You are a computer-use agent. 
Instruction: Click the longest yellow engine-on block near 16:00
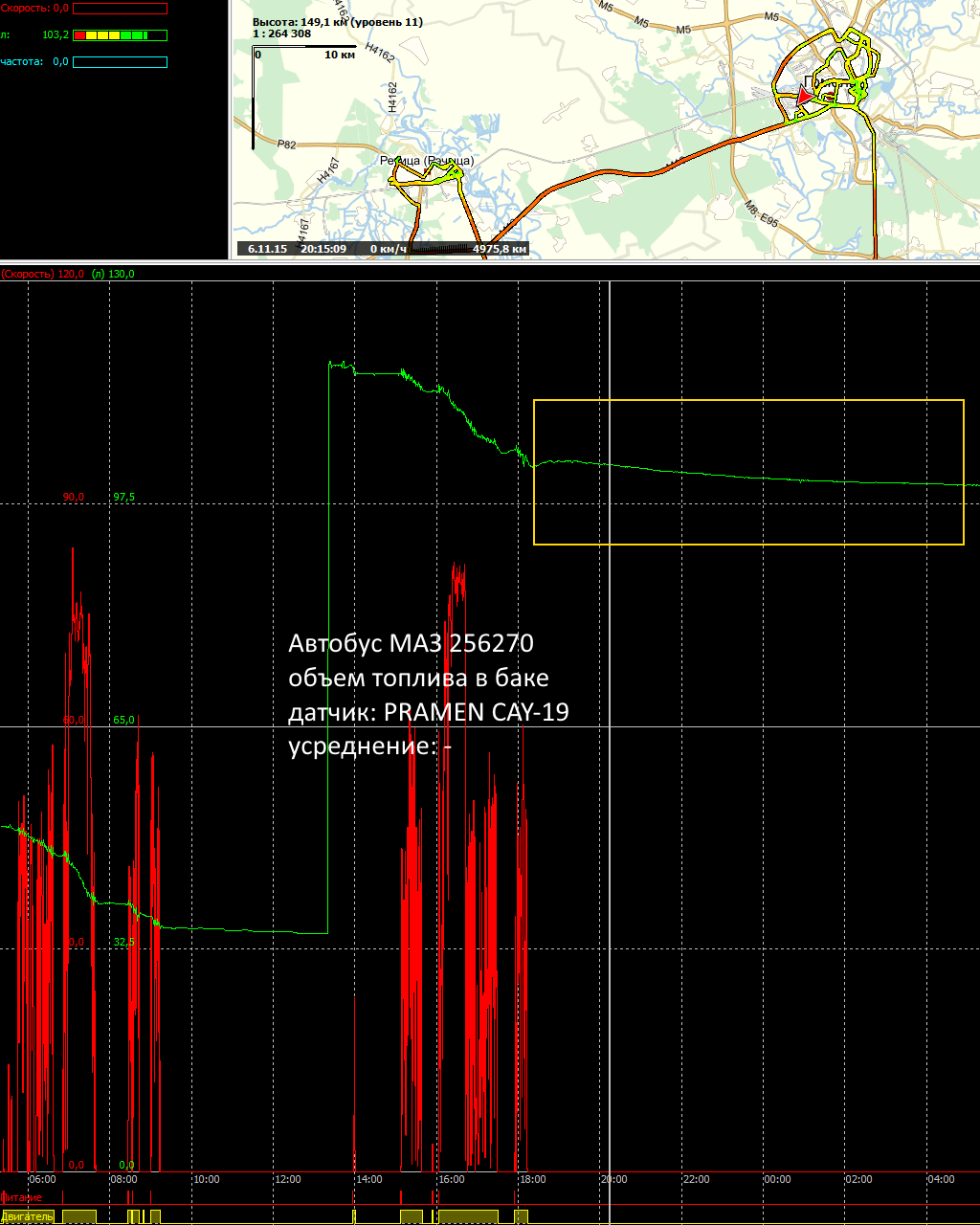(x=467, y=1215)
